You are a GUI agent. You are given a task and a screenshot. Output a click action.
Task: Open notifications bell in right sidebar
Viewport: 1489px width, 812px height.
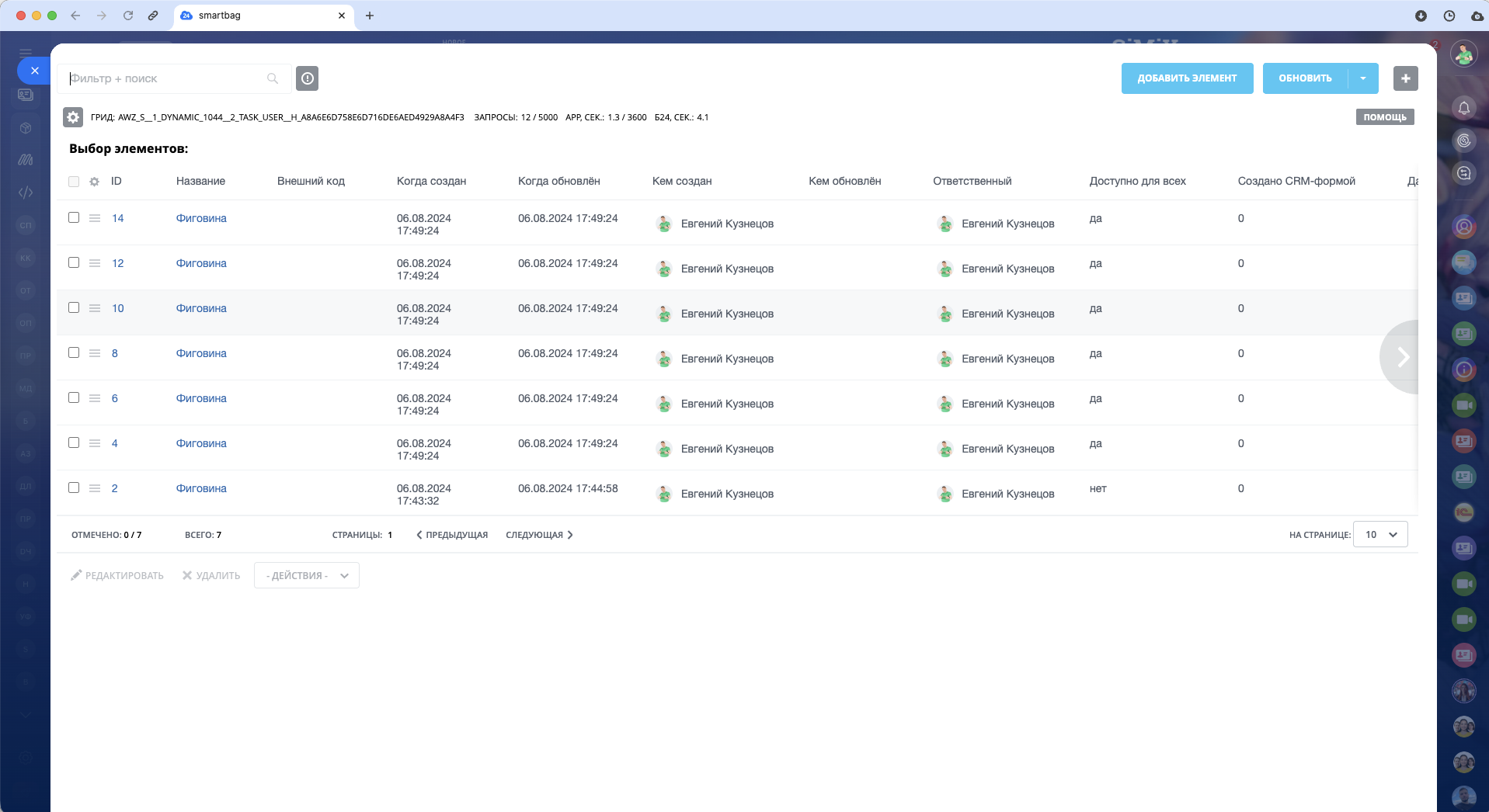[1463, 108]
